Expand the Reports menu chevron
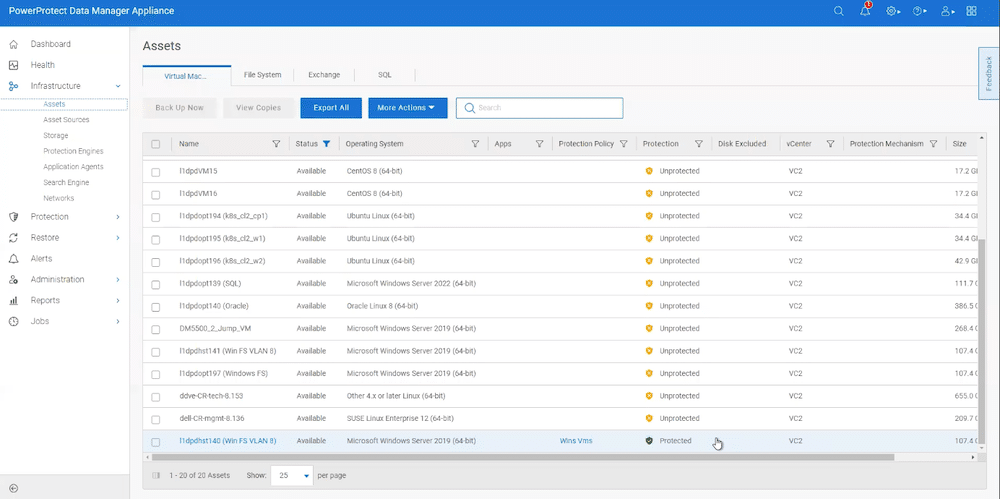The width and height of the screenshot is (1000, 499). [118, 301]
